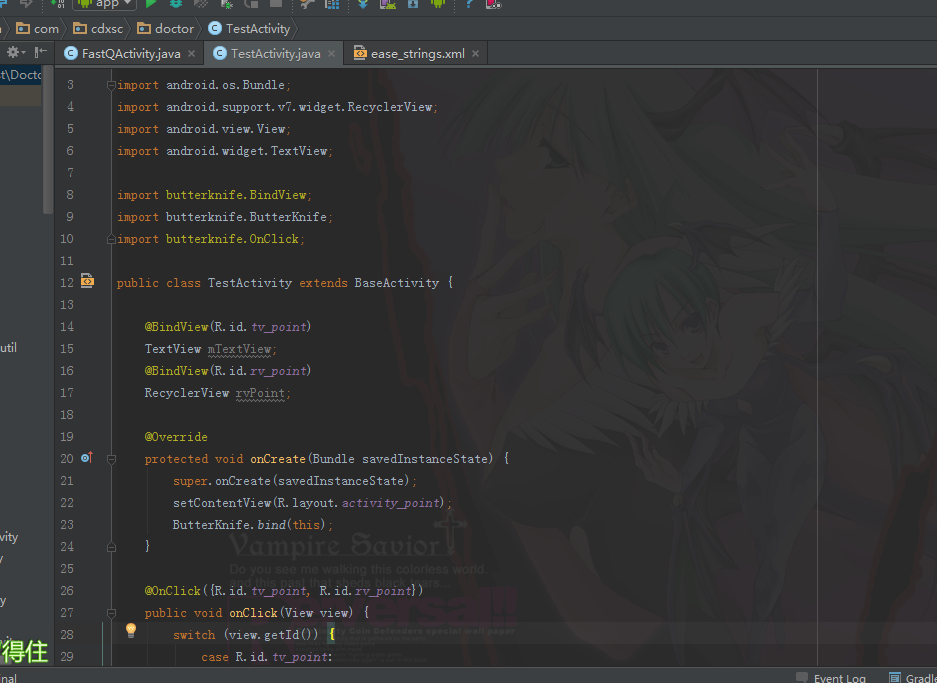
Task: Toggle the fold end marker at line 24
Action: [111, 547]
